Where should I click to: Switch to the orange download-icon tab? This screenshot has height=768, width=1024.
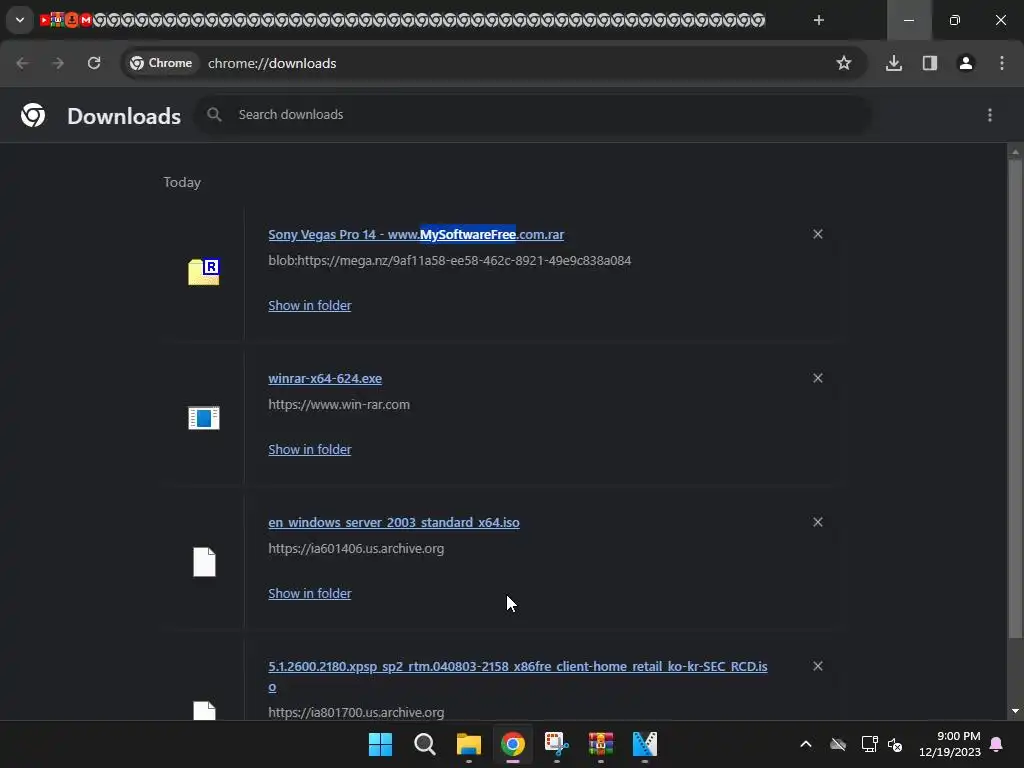[x=72, y=20]
